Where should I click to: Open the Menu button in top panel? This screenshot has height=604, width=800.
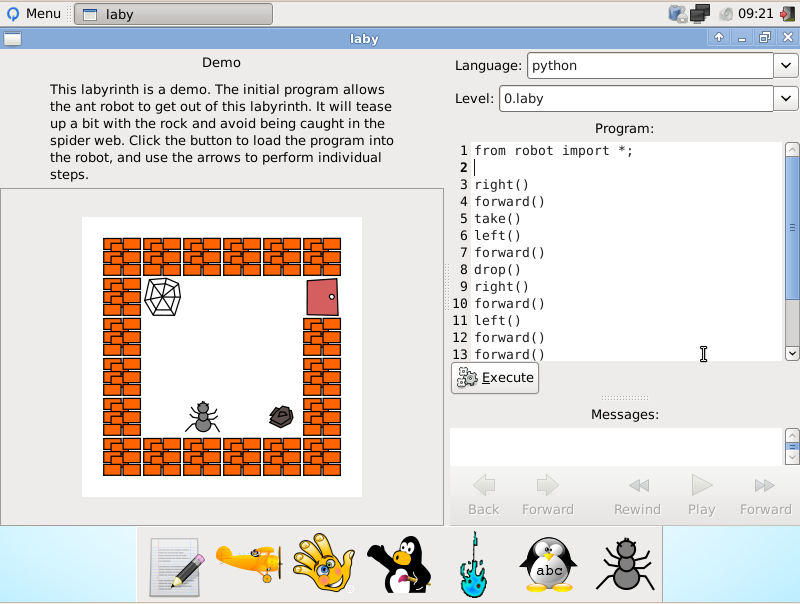(x=34, y=14)
